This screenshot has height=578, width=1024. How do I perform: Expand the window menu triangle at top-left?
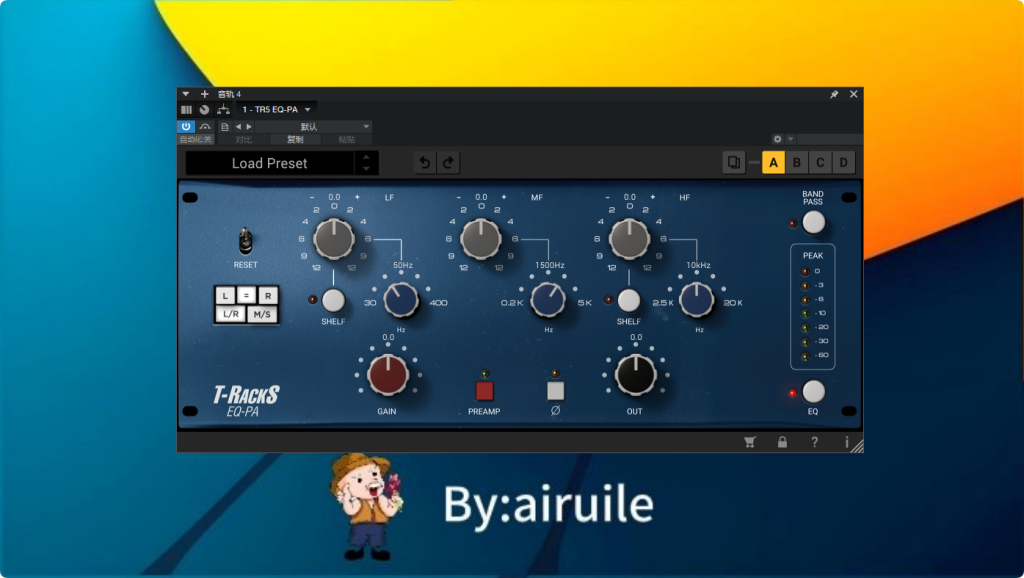[x=185, y=94]
